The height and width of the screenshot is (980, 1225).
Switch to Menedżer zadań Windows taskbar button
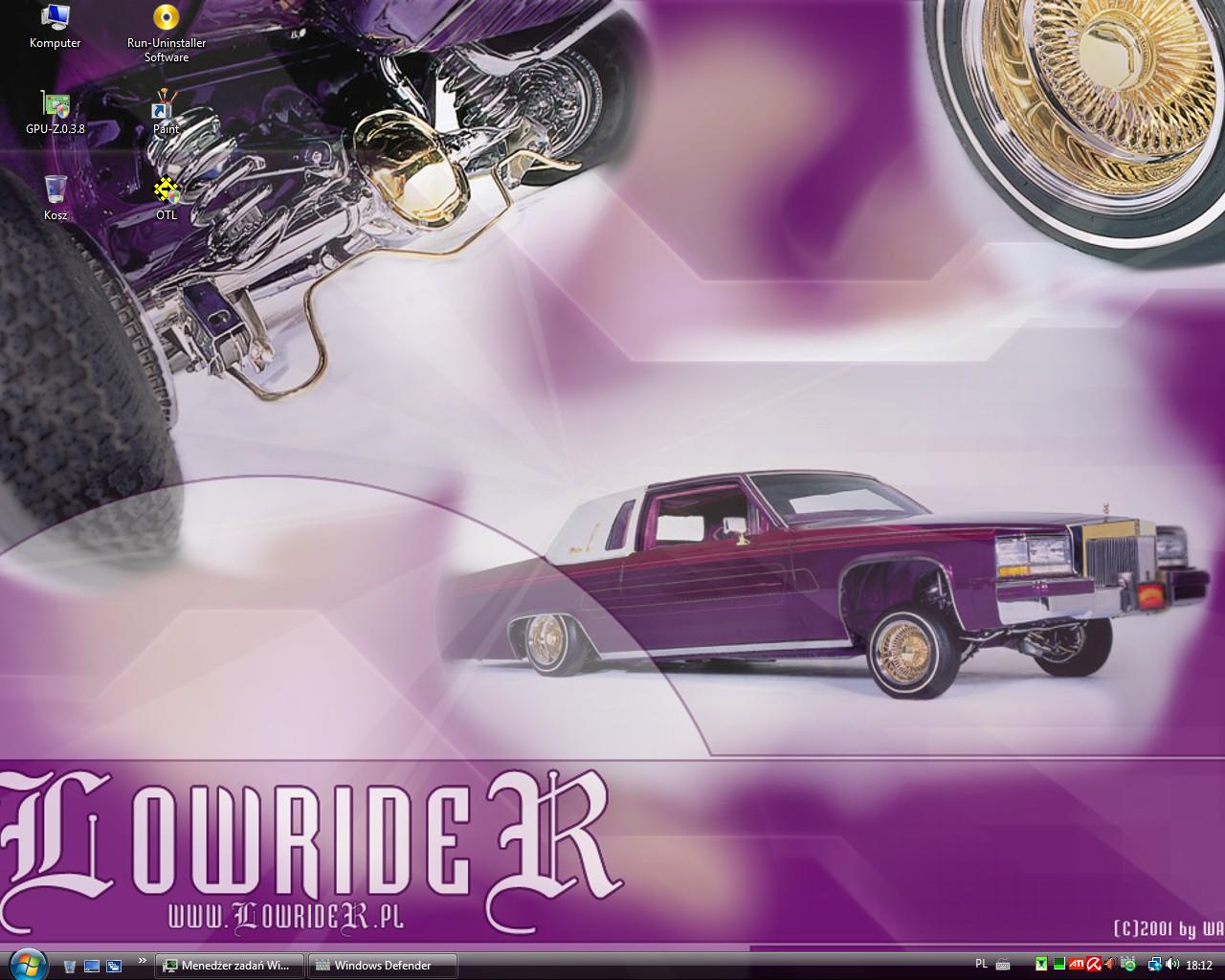(230, 966)
